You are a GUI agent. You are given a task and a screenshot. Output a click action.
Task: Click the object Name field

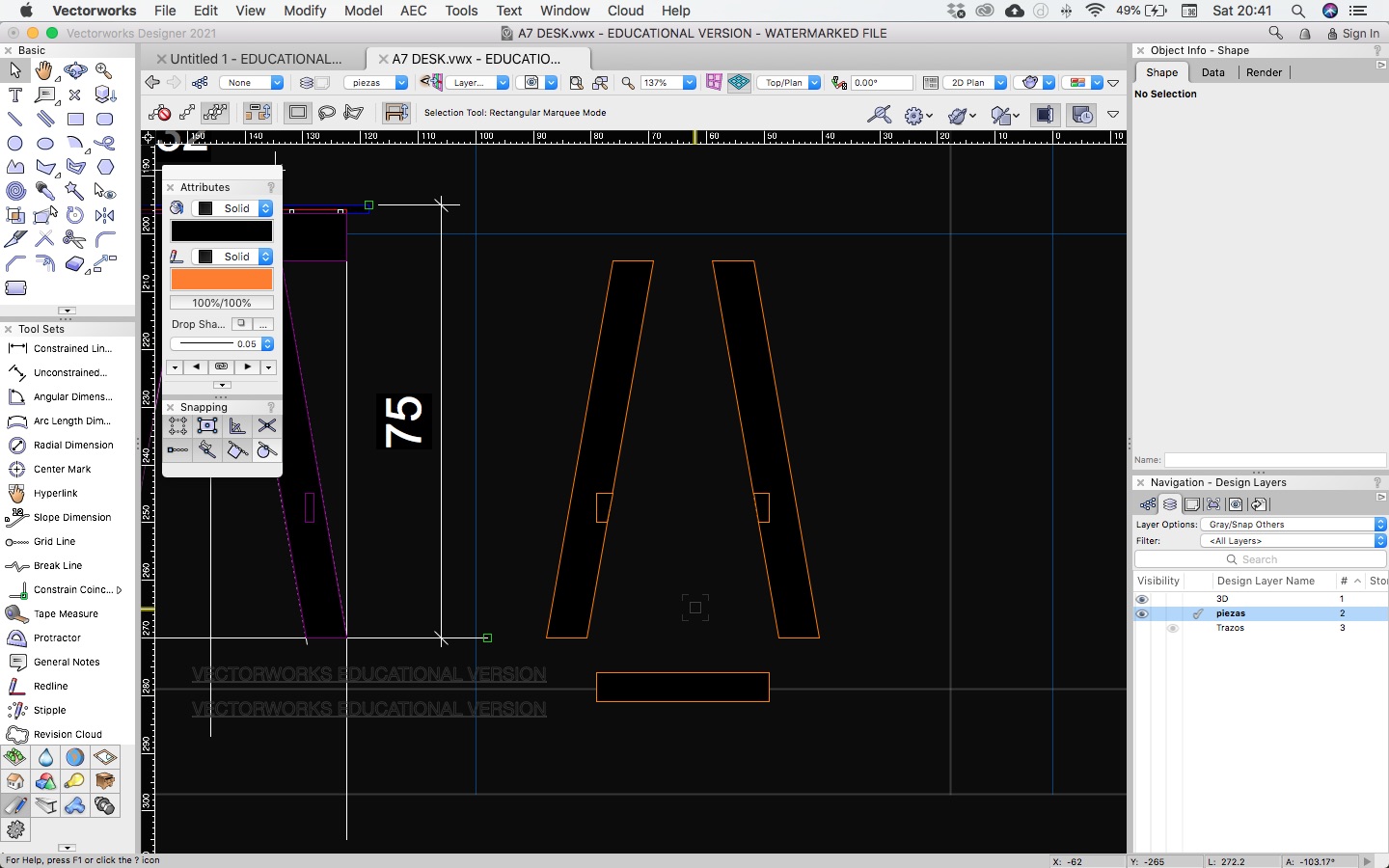click(1275, 460)
